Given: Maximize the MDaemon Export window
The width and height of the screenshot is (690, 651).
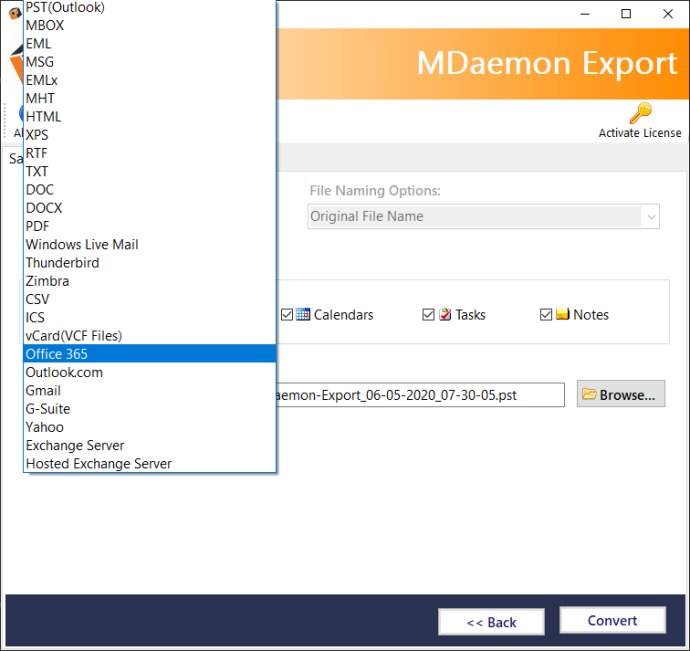Looking at the screenshot, I should click(x=626, y=14).
